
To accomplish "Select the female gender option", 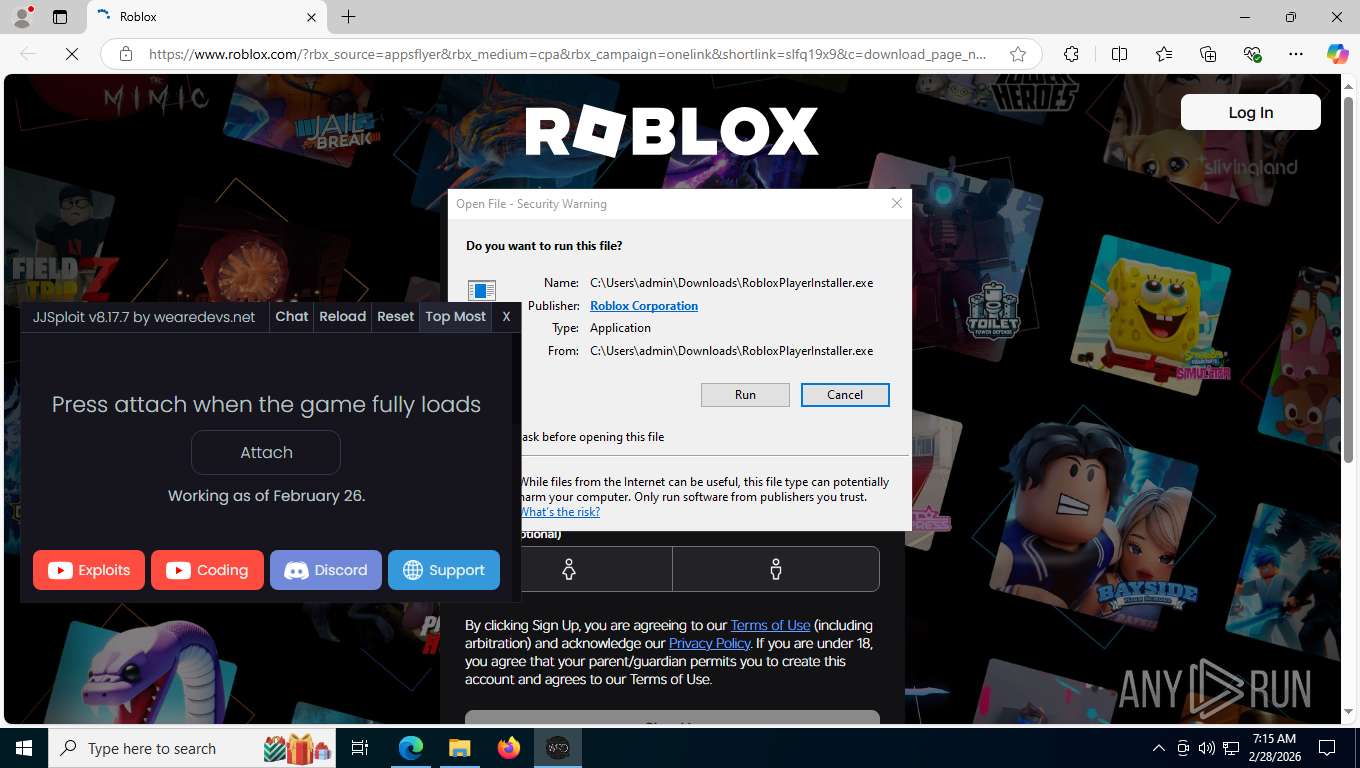I will click(569, 569).
